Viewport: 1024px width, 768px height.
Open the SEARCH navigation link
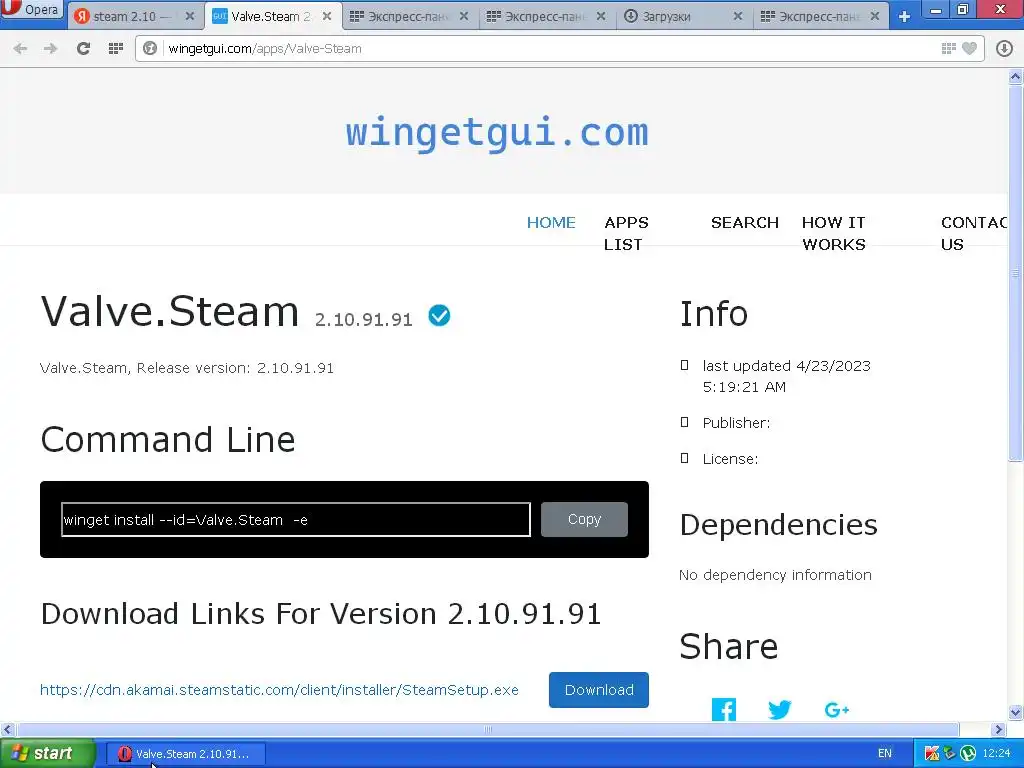(x=744, y=223)
